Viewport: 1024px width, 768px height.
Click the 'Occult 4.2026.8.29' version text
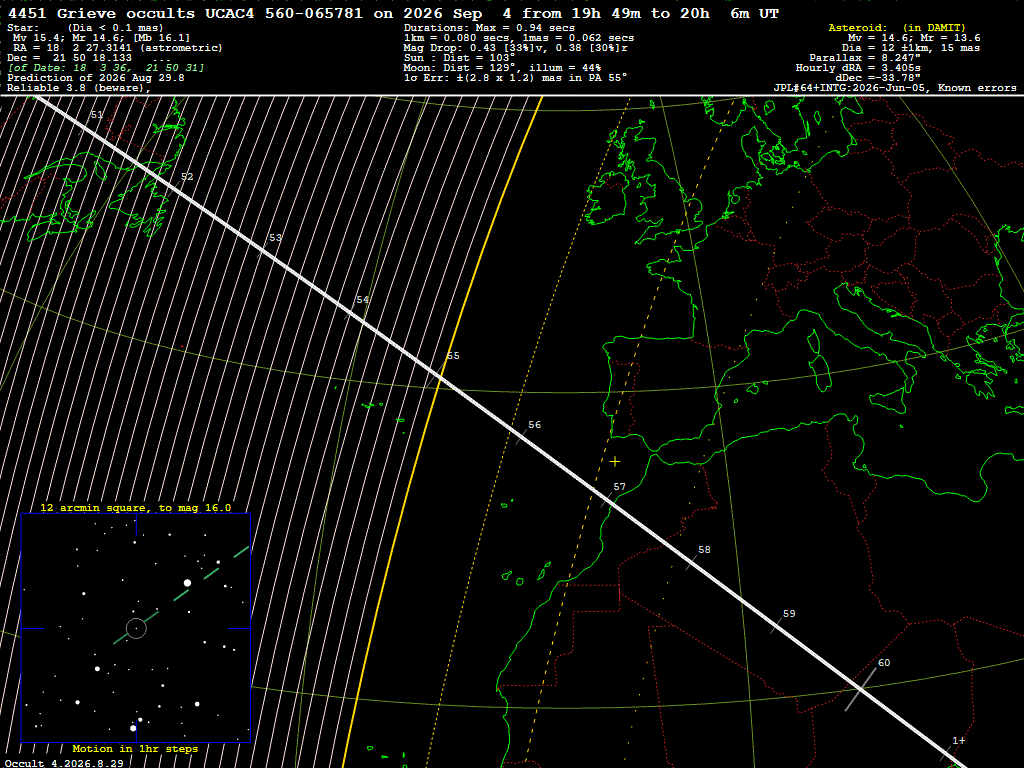[64, 763]
